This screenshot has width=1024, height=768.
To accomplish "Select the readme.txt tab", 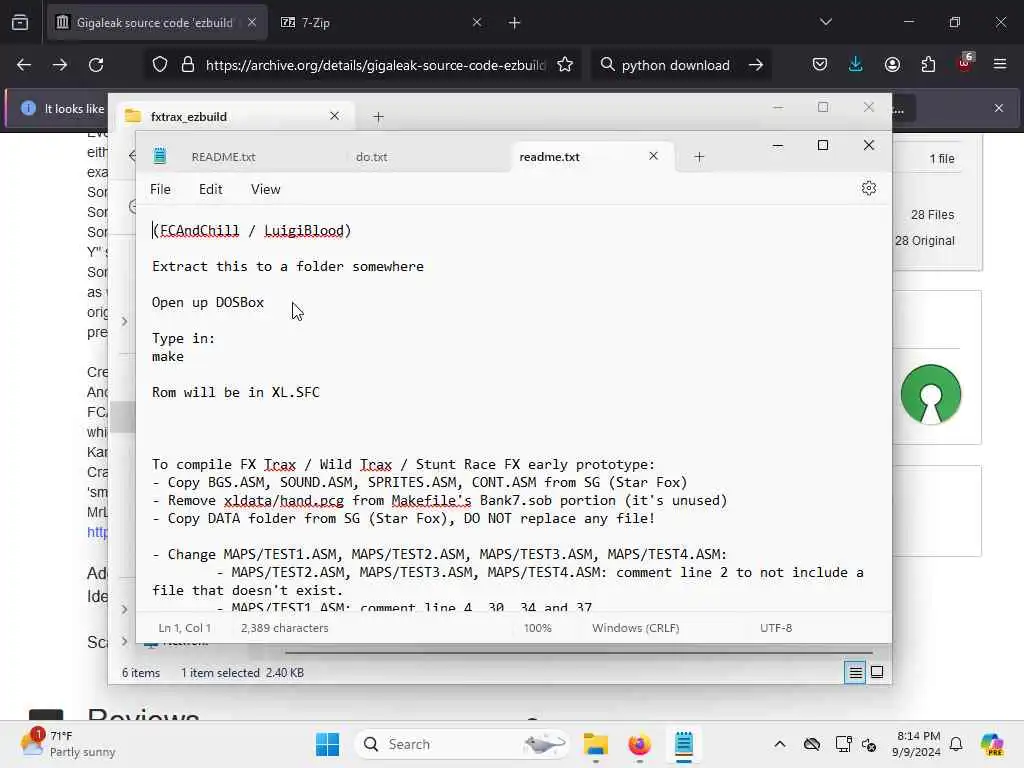I will click(x=549, y=157).
